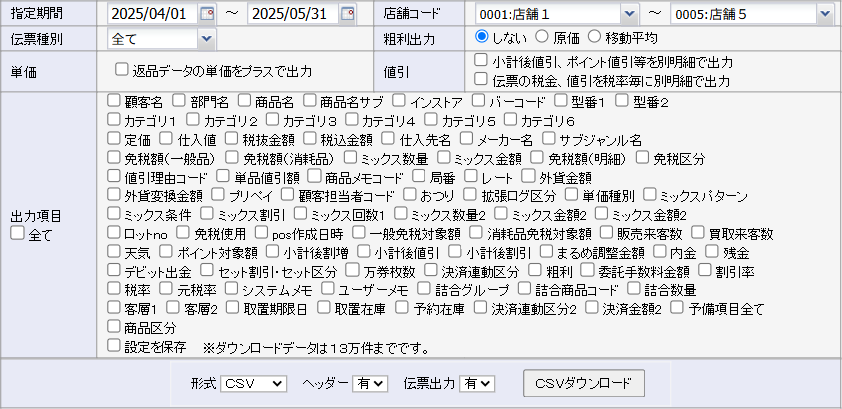Image resolution: width=842 pixels, height=409 pixels.
Task: Tick the 税抜金額 checkbox
Action: point(231,138)
